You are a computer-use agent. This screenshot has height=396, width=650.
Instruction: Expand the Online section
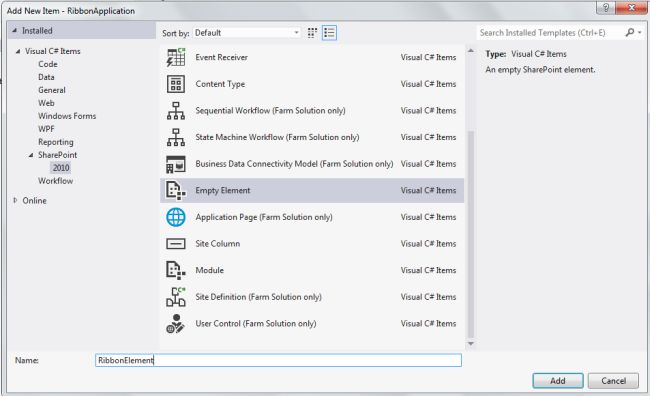click(15, 200)
